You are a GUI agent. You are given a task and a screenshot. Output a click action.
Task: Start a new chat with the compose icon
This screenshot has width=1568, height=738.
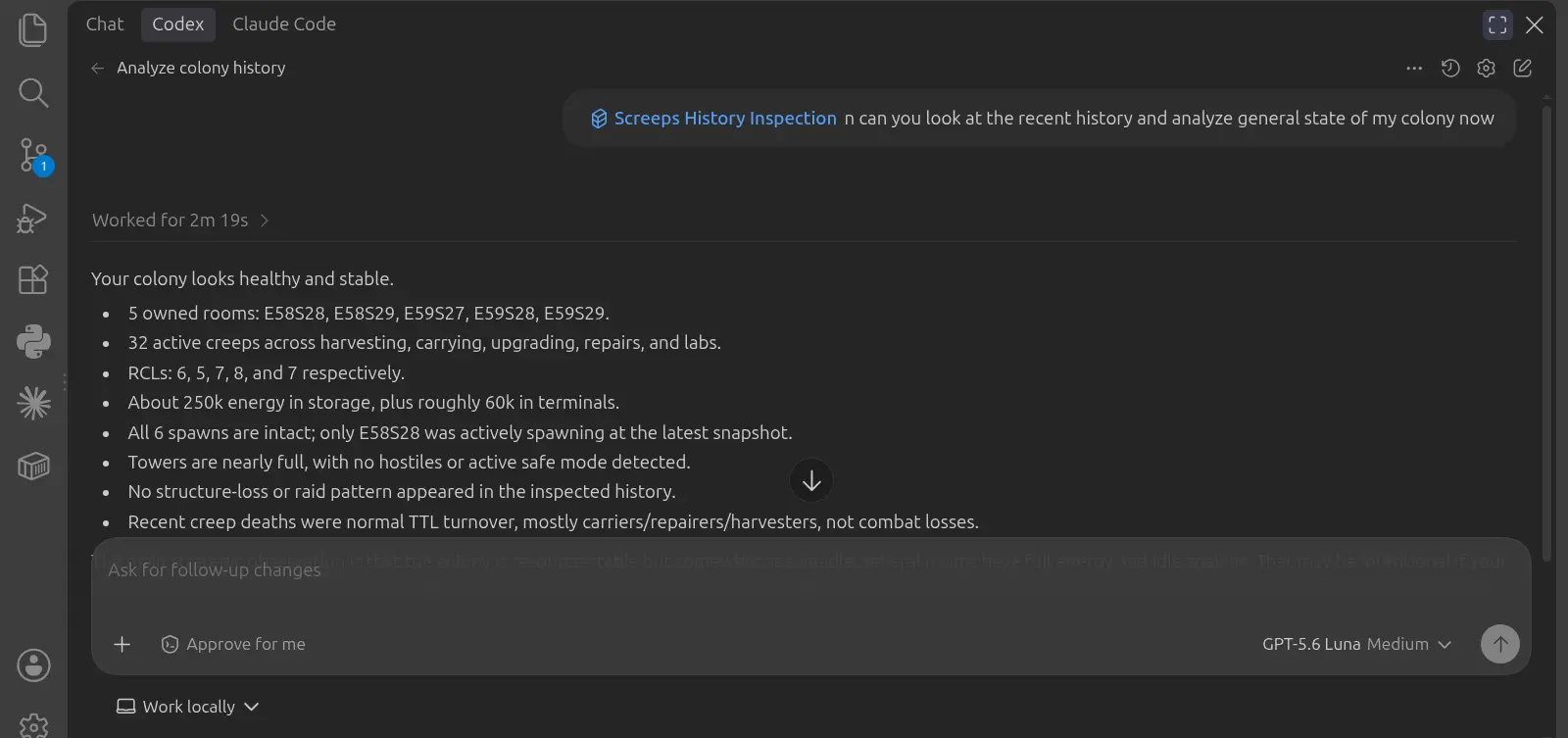1523,68
